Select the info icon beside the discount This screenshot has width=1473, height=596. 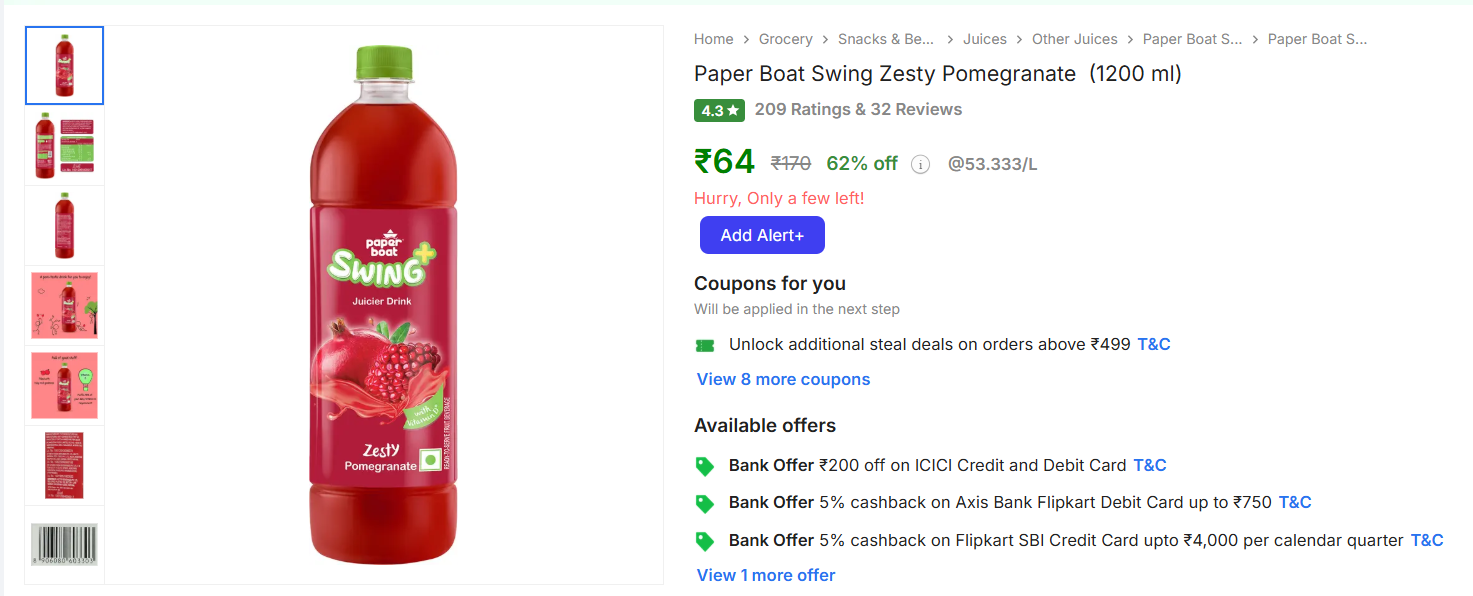point(920,164)
